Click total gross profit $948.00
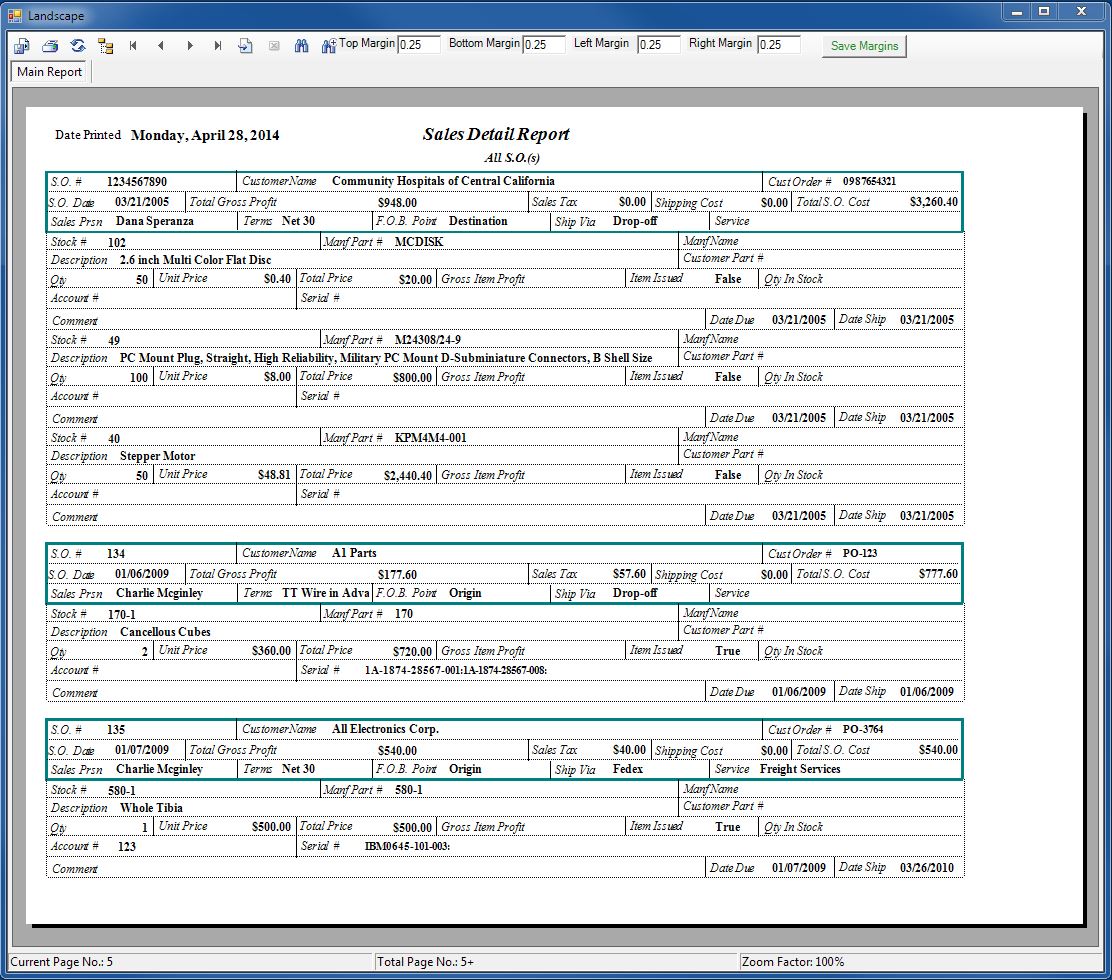 point(397,203)
